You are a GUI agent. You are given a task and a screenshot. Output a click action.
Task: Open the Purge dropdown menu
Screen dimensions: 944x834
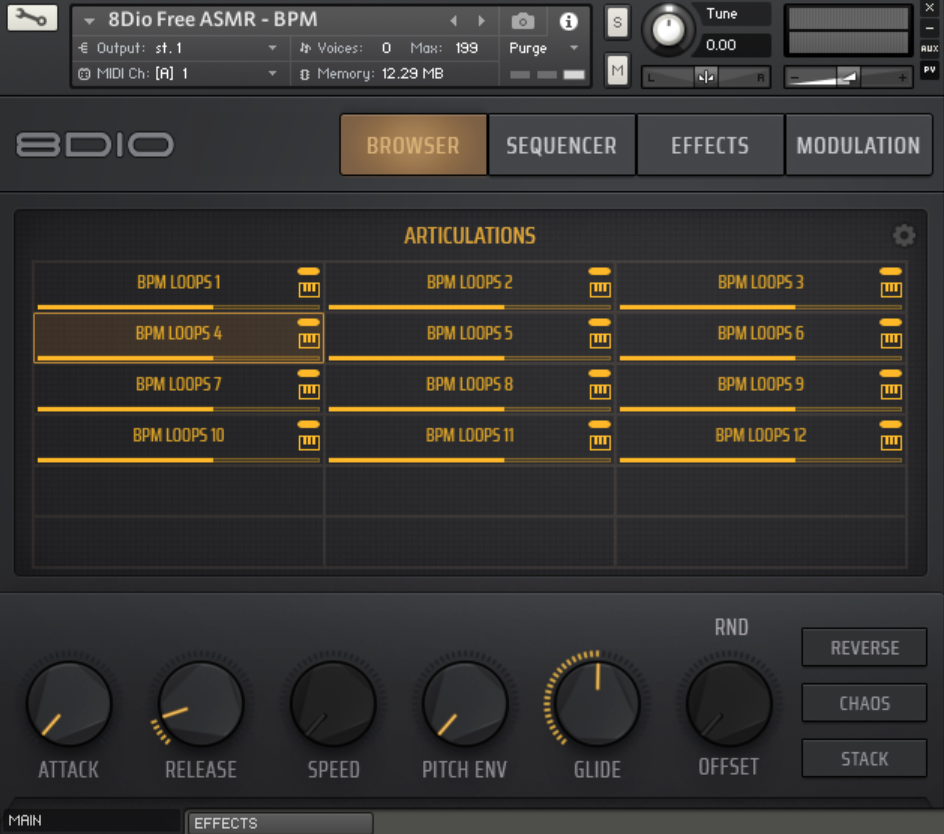point(544,48)
